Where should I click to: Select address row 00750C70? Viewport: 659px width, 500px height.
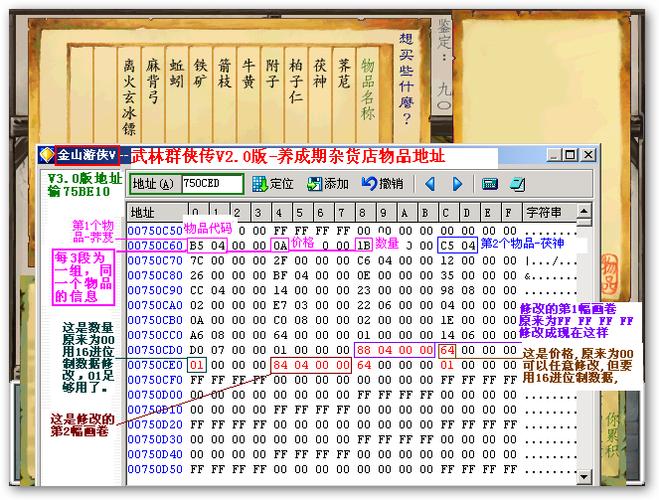click(x=155, y=261)
